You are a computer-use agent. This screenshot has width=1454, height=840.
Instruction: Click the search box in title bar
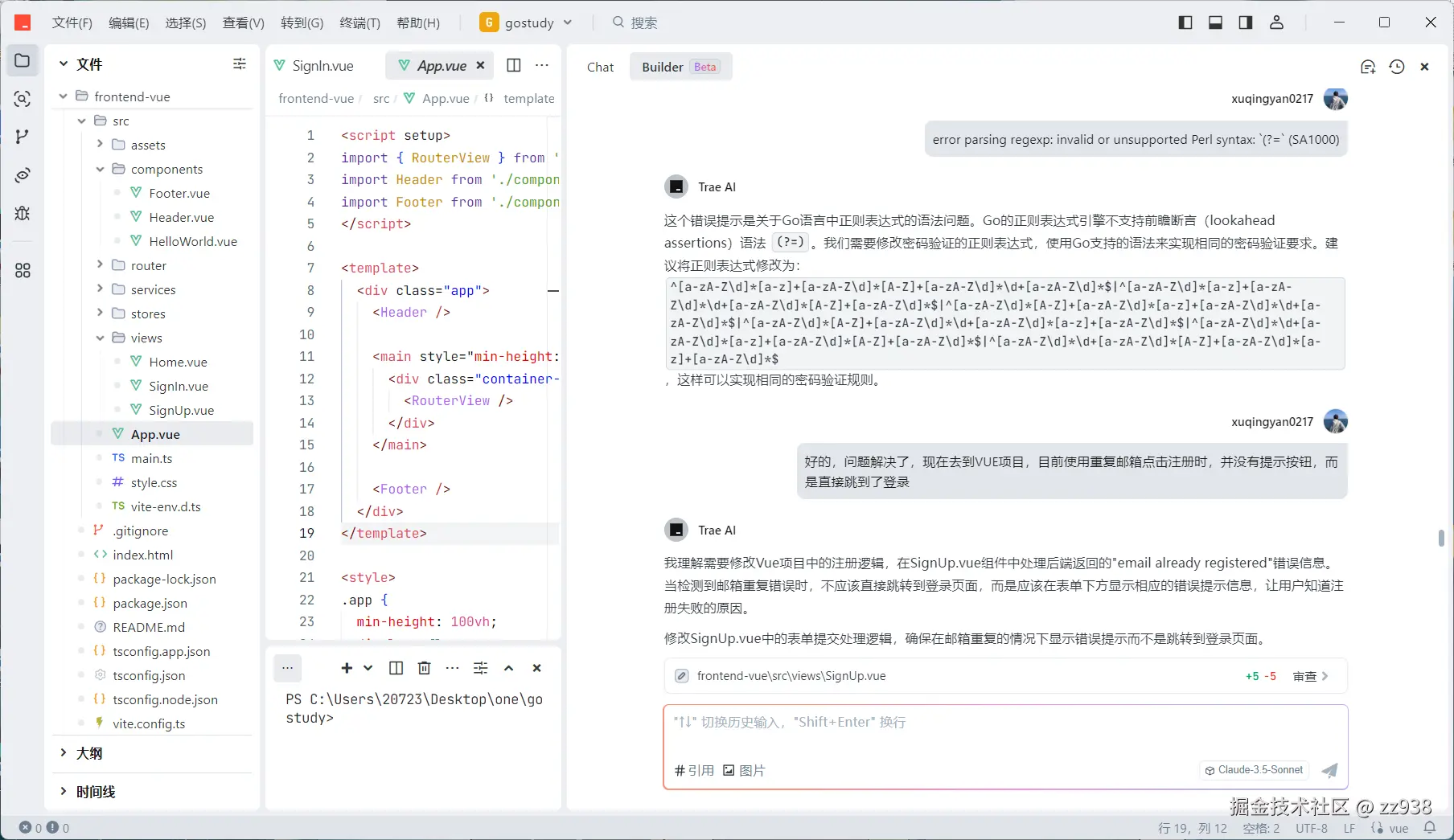tap(635, 23)
